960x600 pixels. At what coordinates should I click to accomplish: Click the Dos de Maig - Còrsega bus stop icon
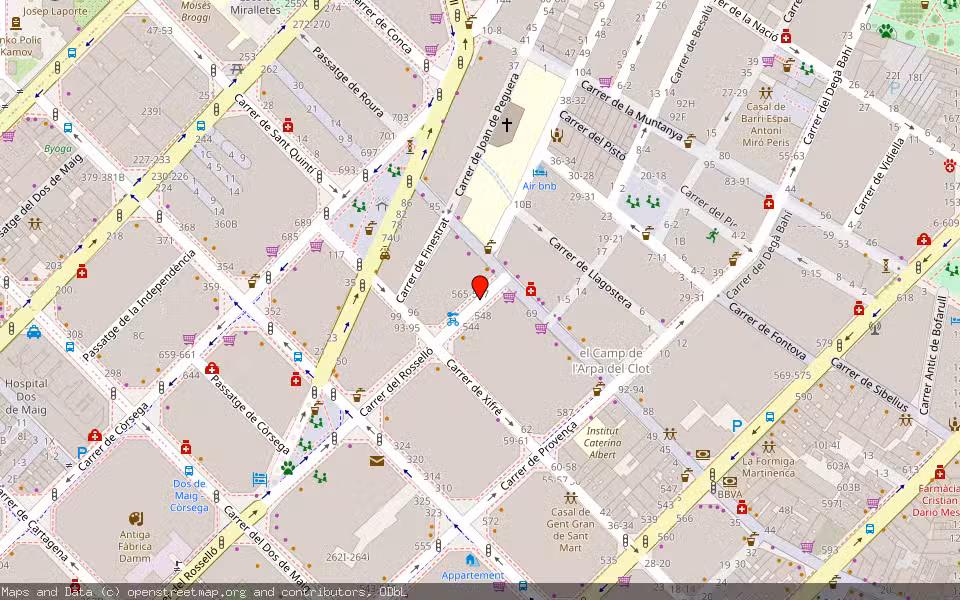(x=189, y=471)
